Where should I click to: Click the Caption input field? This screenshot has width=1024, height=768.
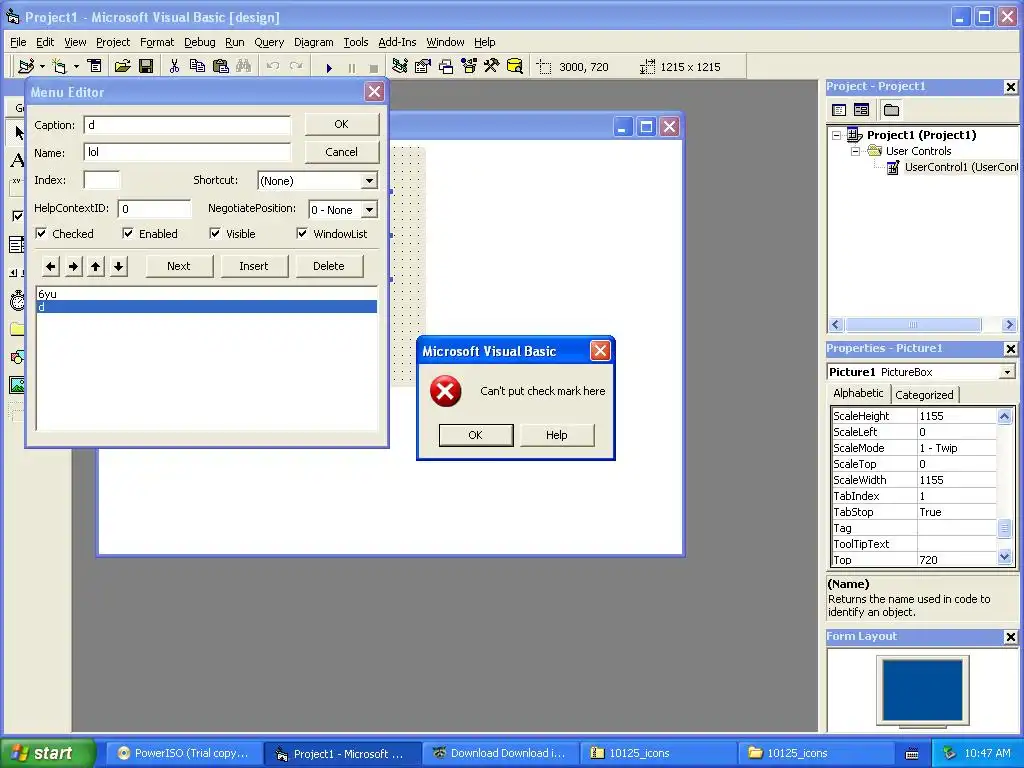point(187,125)
